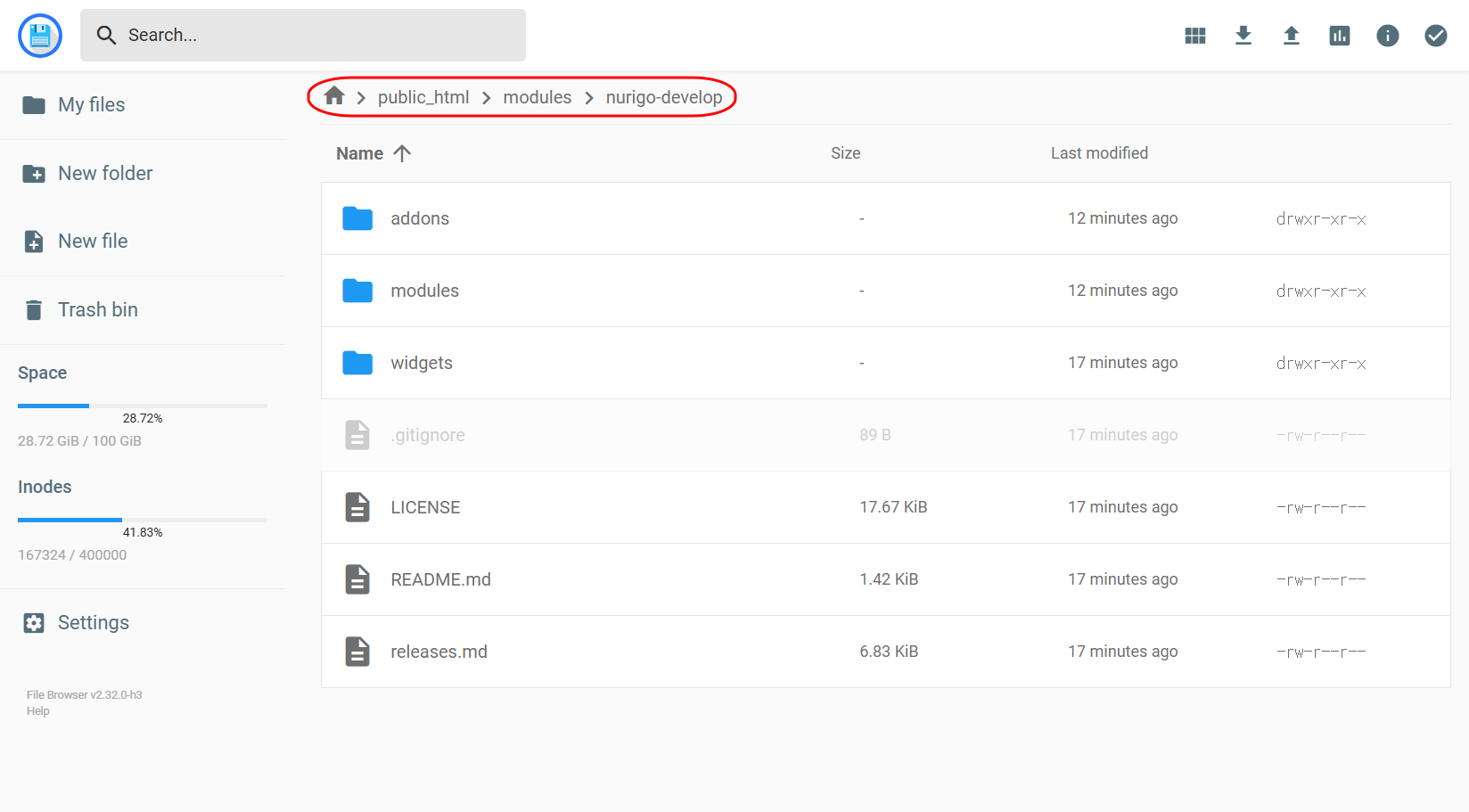Sort by Last modified column header
This screenshot has width=1469, height=812.
[1099, 153]
